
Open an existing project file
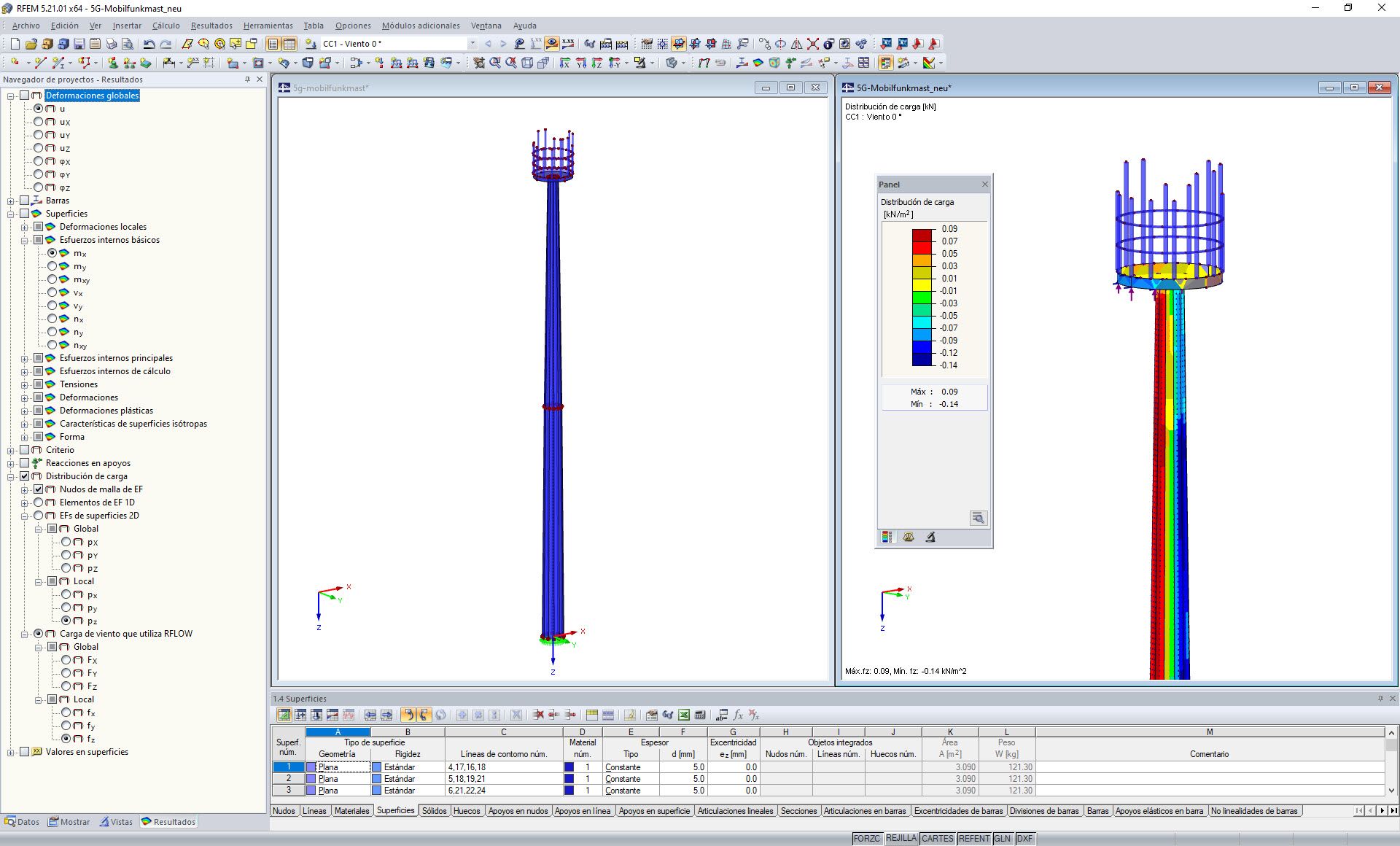click(30, 44)
